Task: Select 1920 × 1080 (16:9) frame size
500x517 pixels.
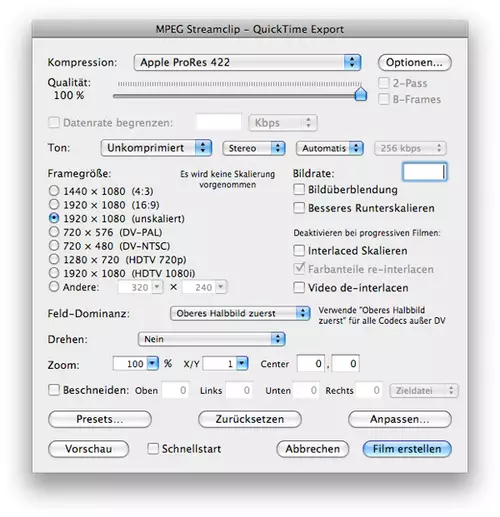Action: (x=54, y=204)
